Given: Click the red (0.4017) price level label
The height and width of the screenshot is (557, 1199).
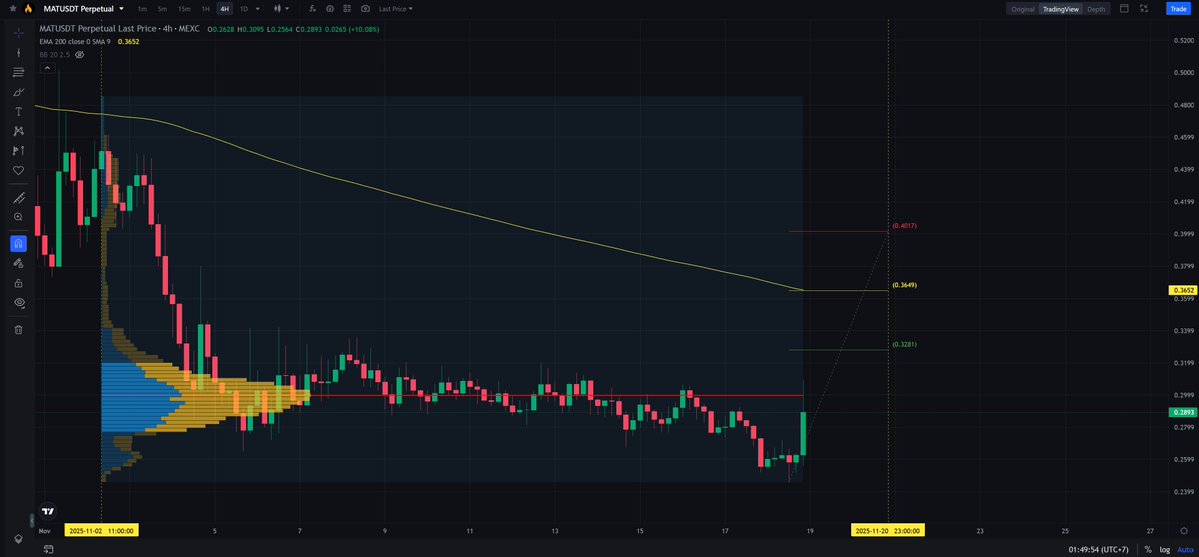Looking at the screenshot, I should [905, 226].
